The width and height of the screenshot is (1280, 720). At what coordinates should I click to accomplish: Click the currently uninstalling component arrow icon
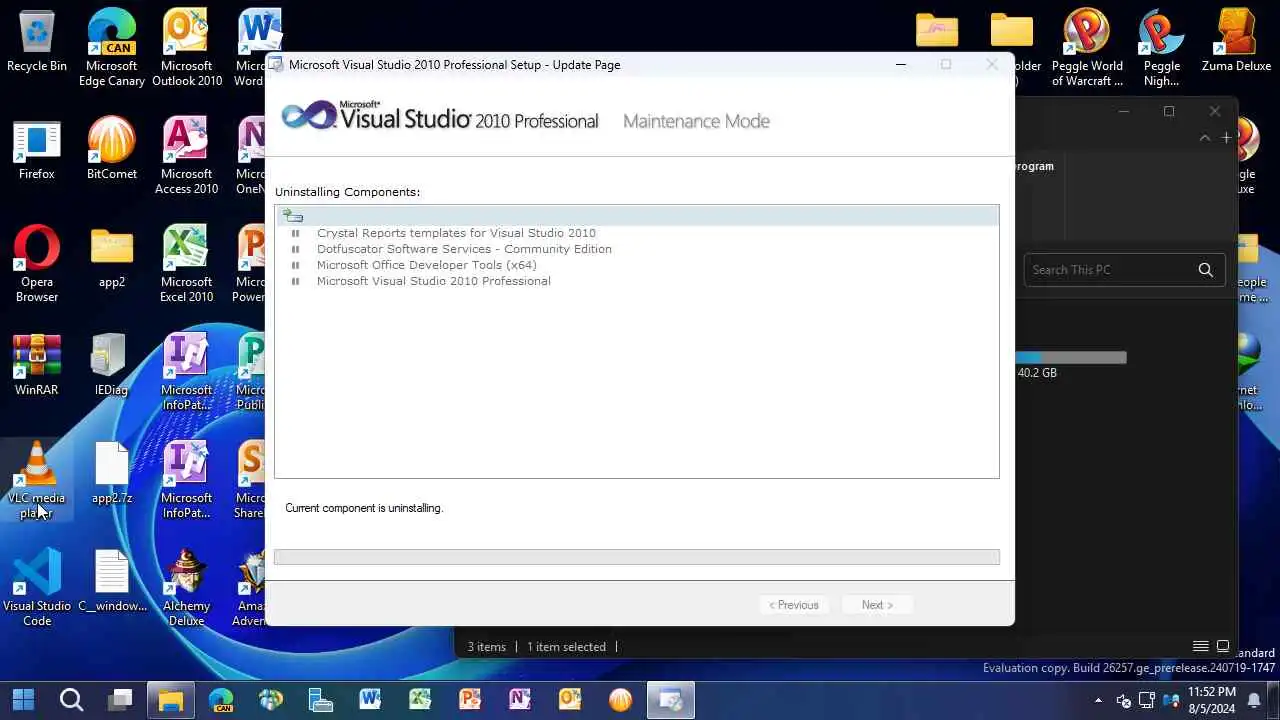[293, 215]
